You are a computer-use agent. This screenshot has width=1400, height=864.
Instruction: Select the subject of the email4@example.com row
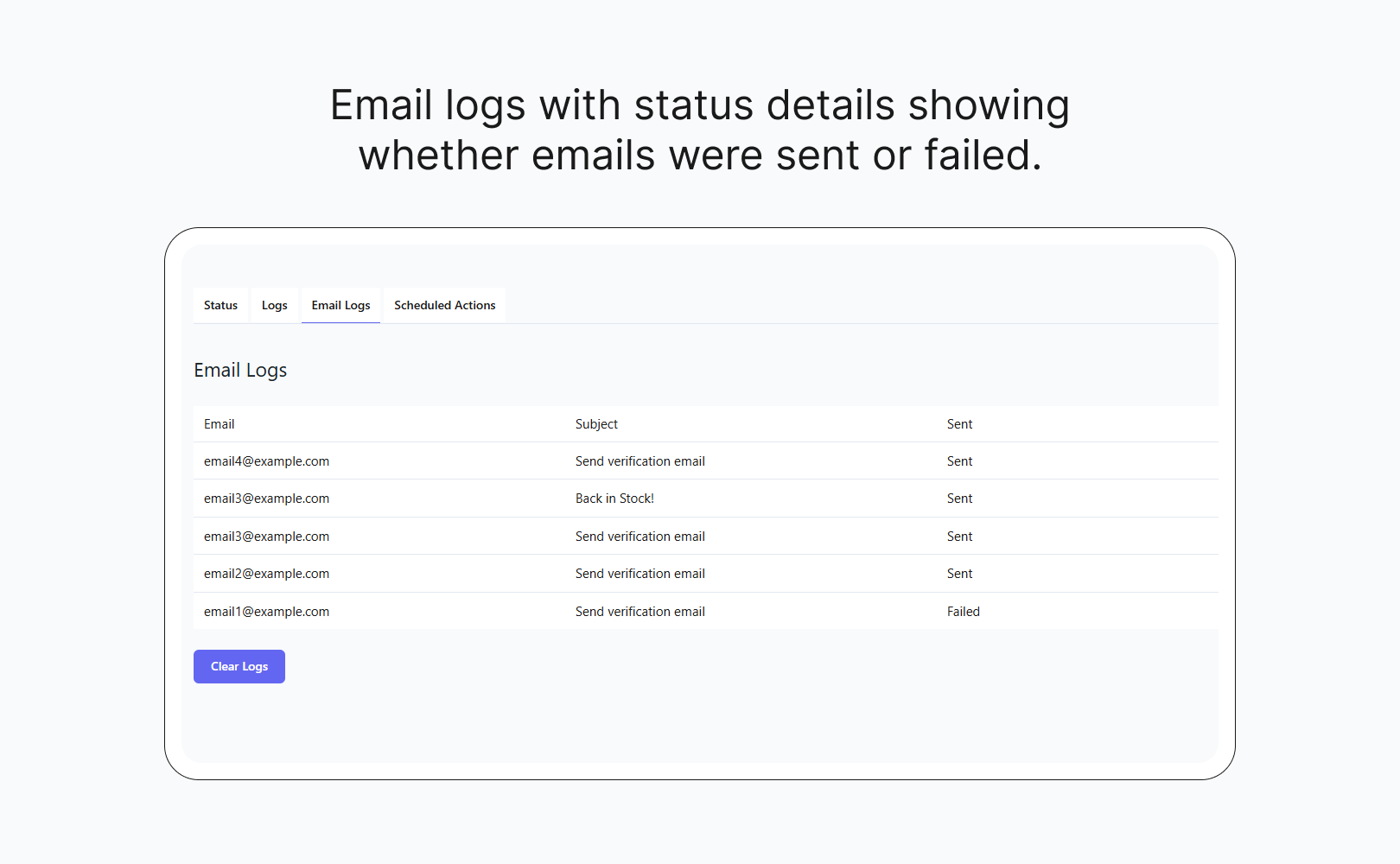pos(640,461)
